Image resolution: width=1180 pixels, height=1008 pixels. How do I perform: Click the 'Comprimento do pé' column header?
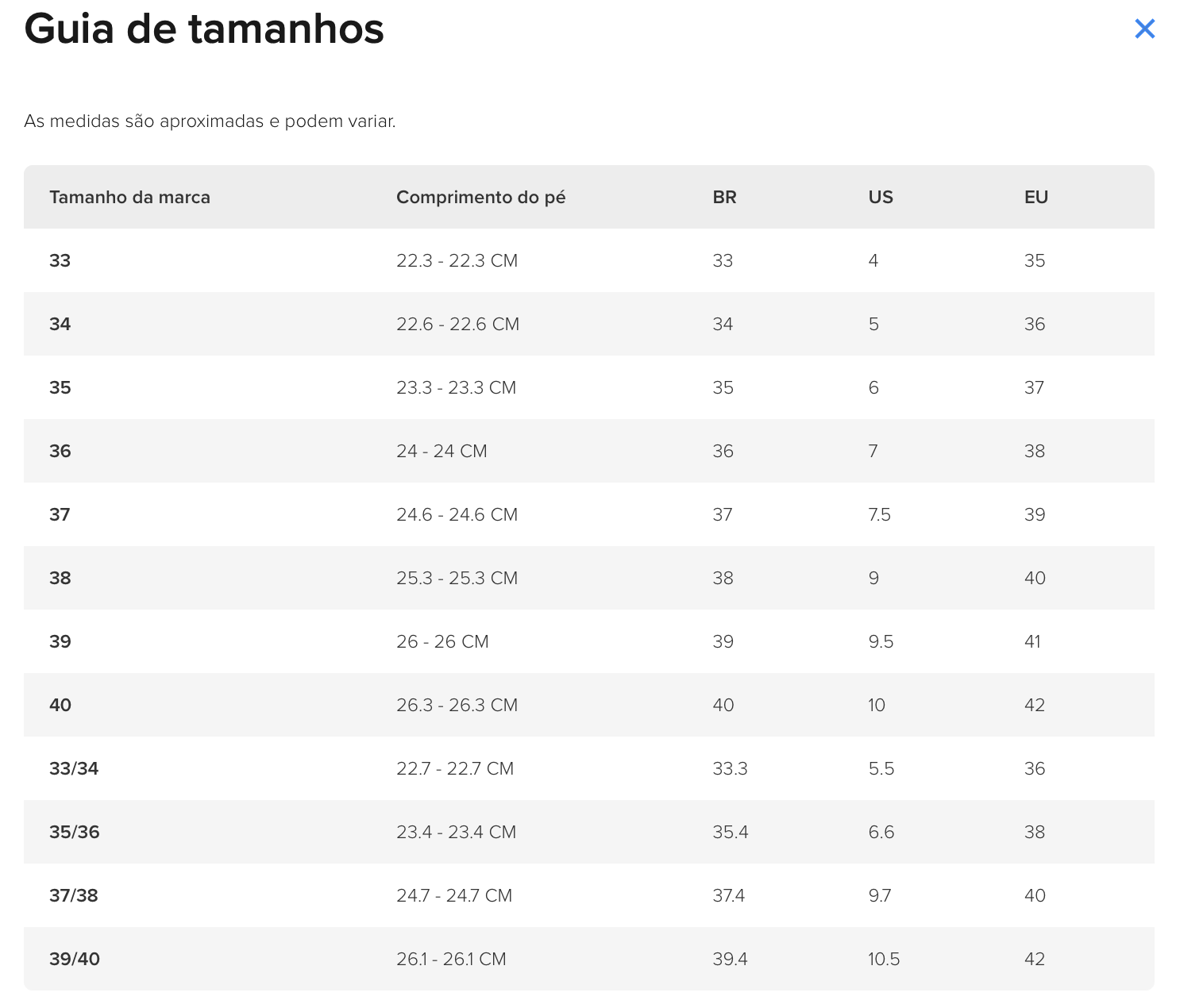pyautogui.click(x=480, y=198)
